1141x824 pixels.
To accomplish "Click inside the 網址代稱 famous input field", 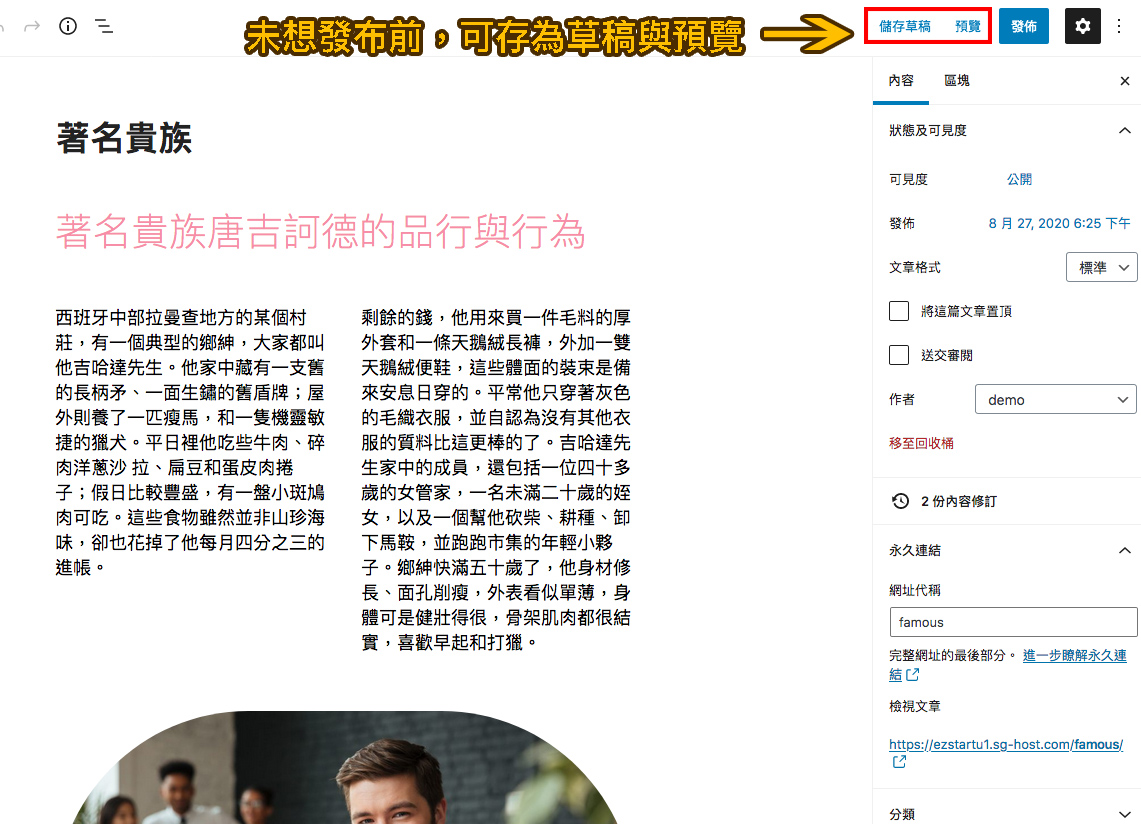I will pyautogui.click(x=1012, y=622).
